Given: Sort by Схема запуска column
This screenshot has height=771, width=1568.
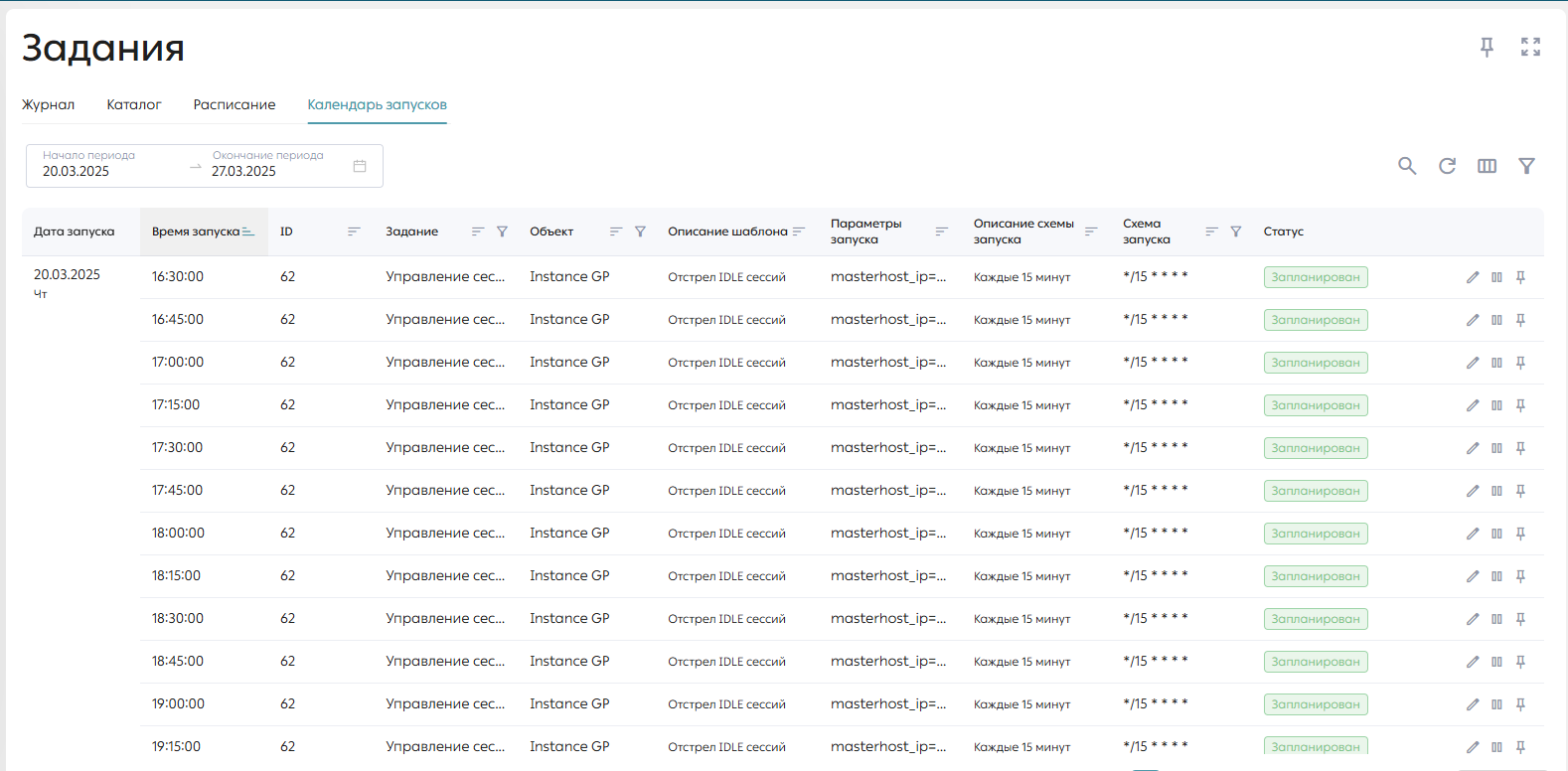Looking at the screenshot, I should pyautogui.click(x=1211, y=231).
